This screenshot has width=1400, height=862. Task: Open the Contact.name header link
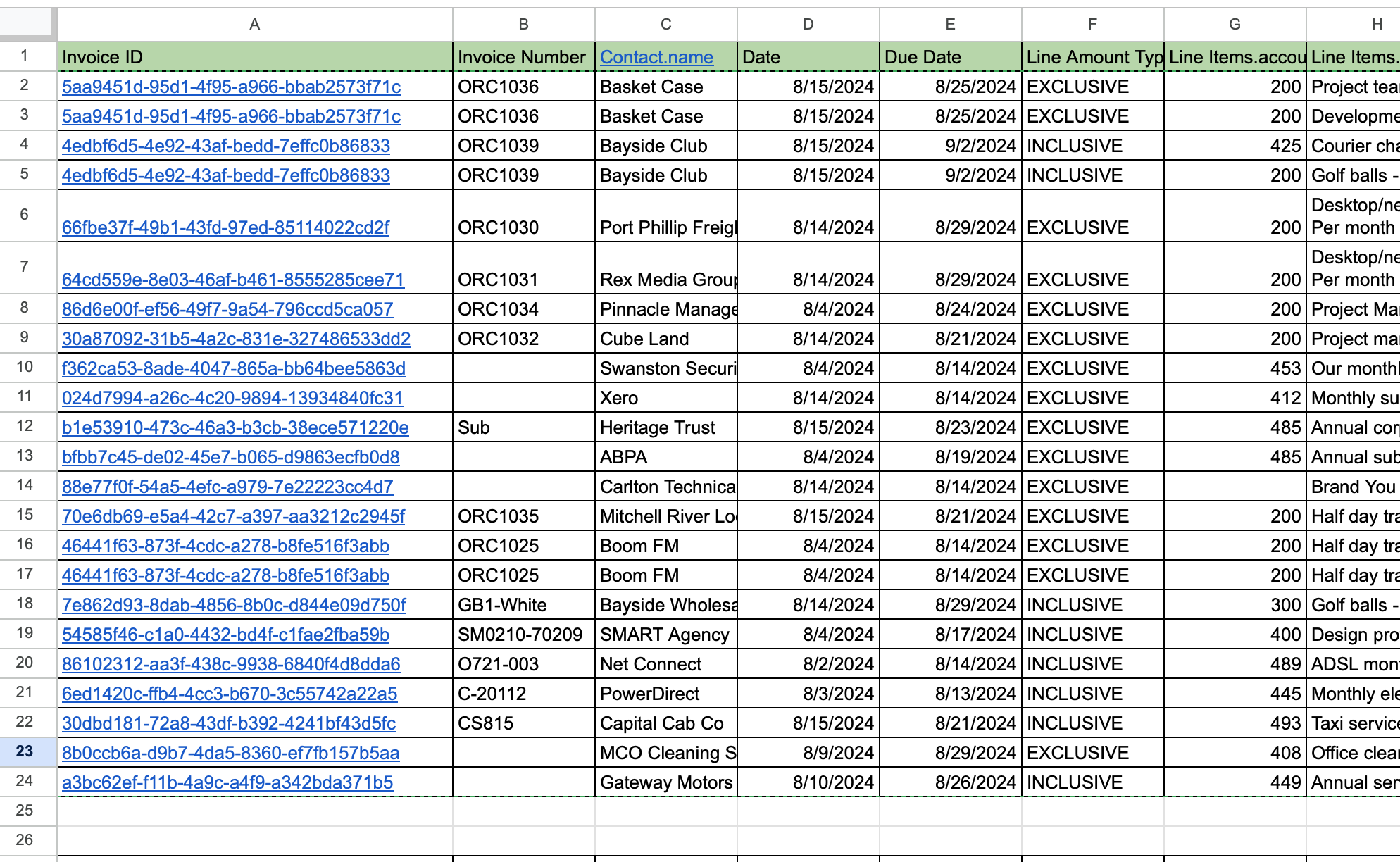[x=656, y=57]
